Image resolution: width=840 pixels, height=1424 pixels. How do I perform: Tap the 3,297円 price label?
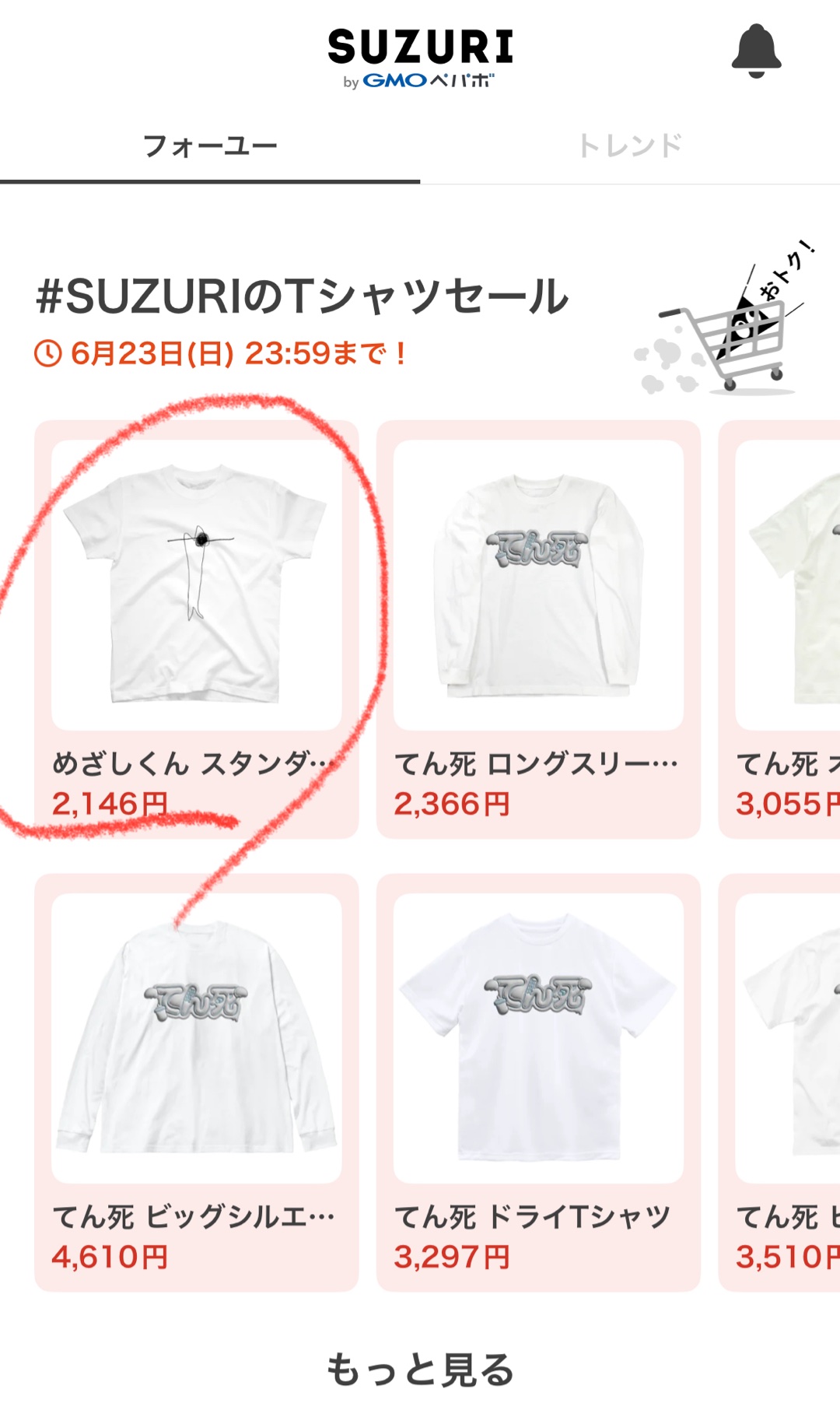[x=452, y=1257]
